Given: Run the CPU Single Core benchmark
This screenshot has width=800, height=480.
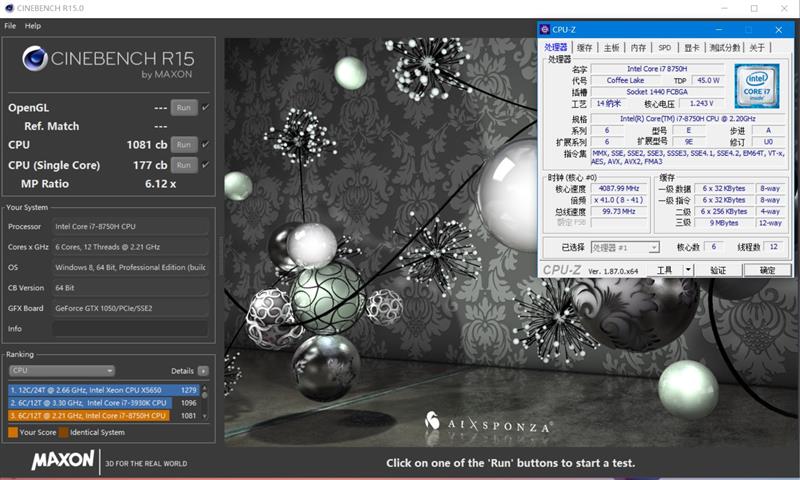Looking at the screenshot, I should pos(184,165).
